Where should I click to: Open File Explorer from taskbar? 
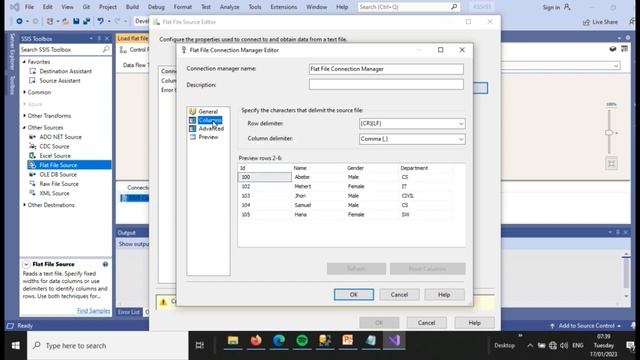coord(233,341)
